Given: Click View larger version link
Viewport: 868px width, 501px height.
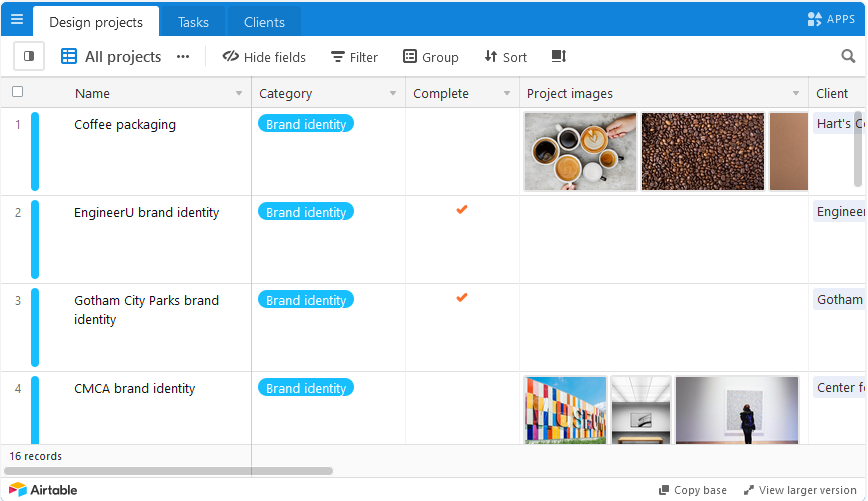Looking at the screenshot, I should click(800, 490).
